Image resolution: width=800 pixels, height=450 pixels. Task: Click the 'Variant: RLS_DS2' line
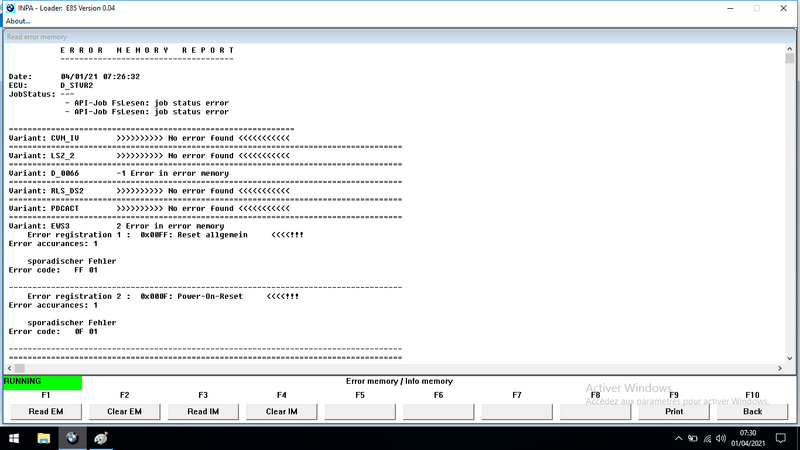coord(149,191)
